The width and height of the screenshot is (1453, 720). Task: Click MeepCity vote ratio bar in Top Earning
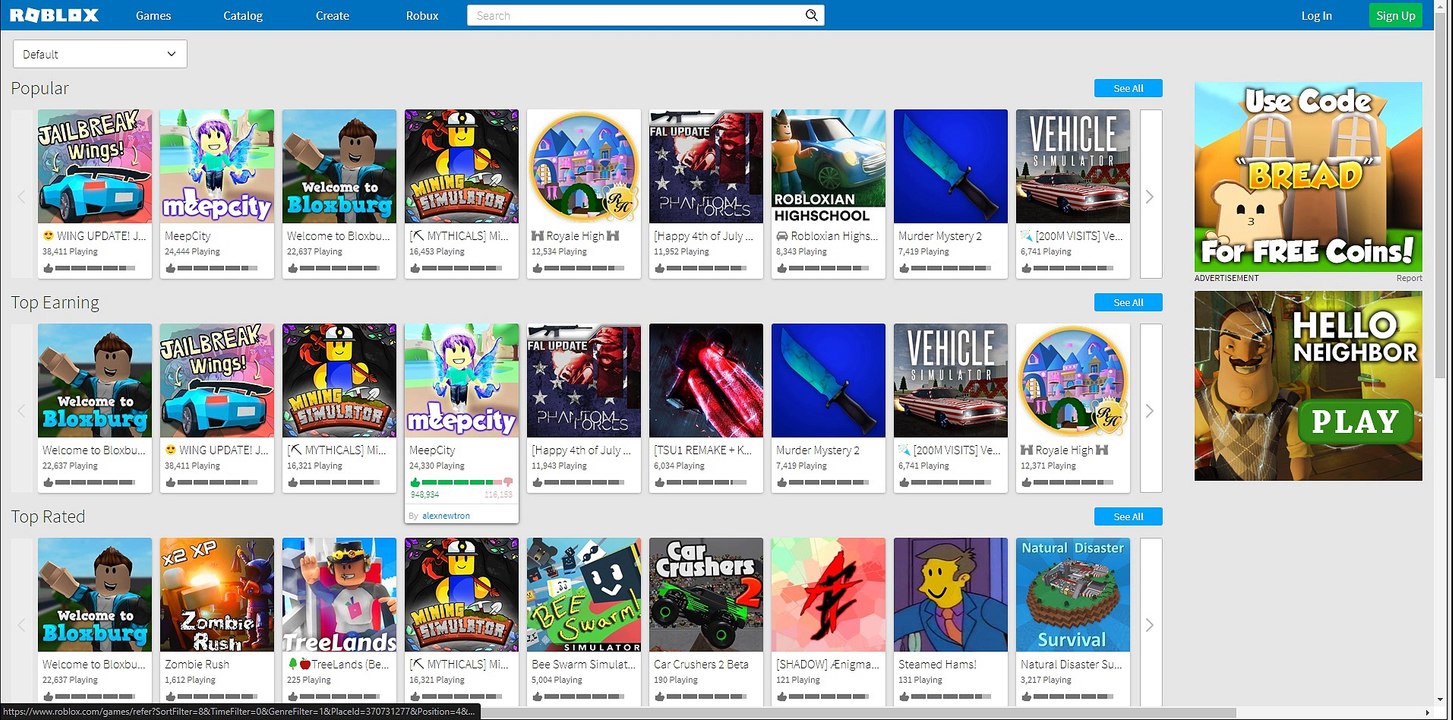coord(461,482)
